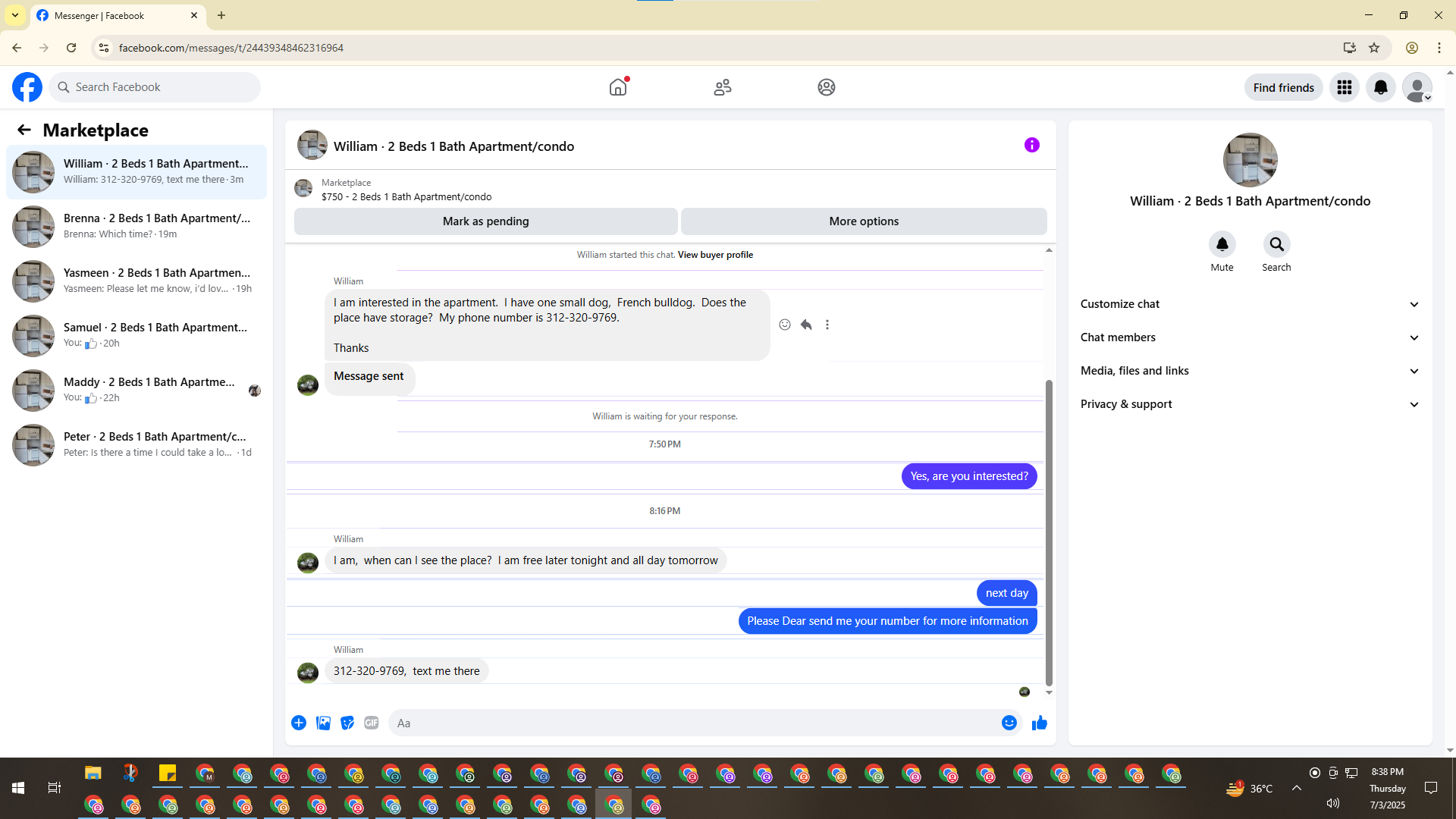1456x819 pixels.
Task: Click the purple conversation info icon
Action: 1031,145
